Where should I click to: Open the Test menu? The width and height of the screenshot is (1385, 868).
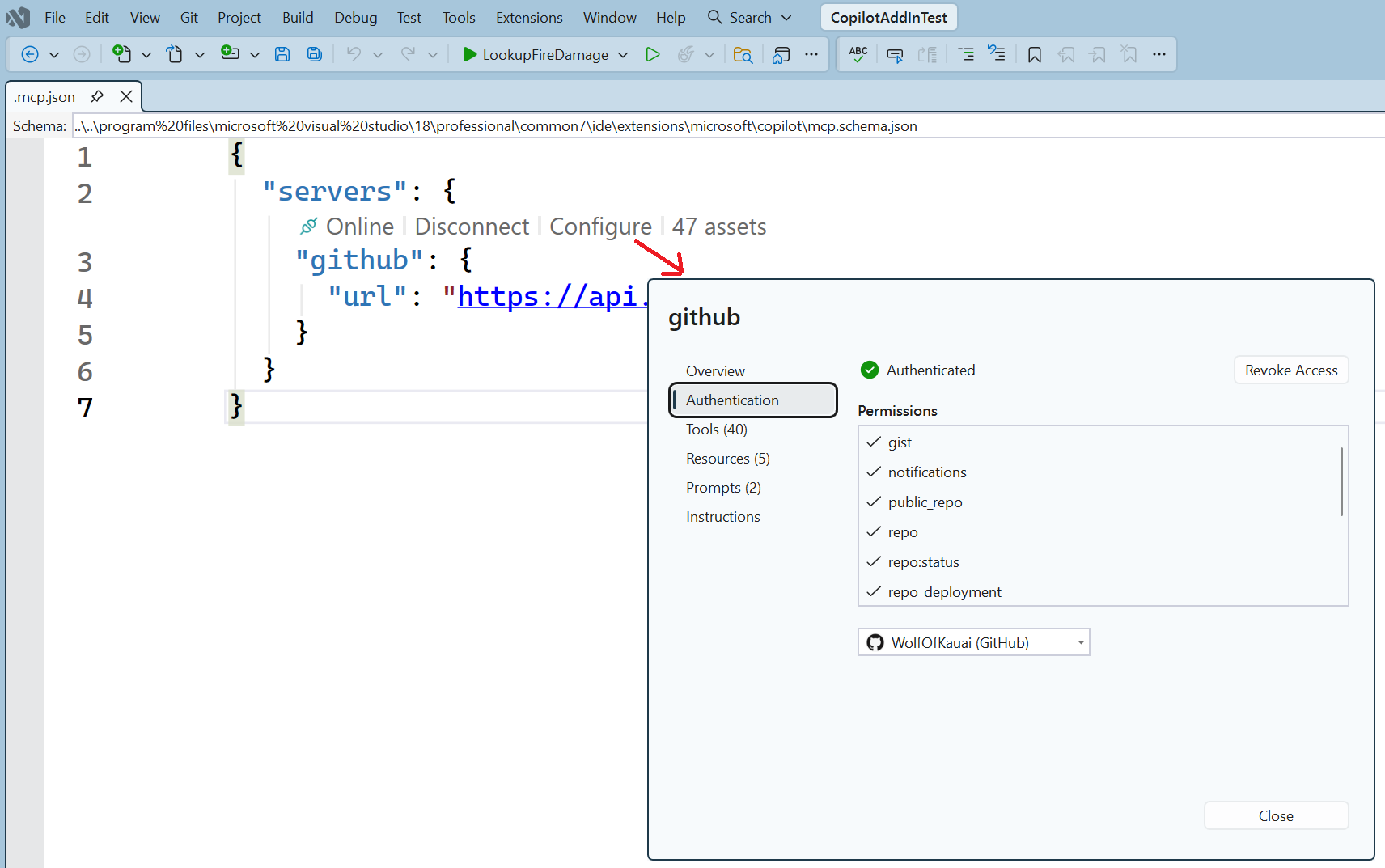[409, 17]
